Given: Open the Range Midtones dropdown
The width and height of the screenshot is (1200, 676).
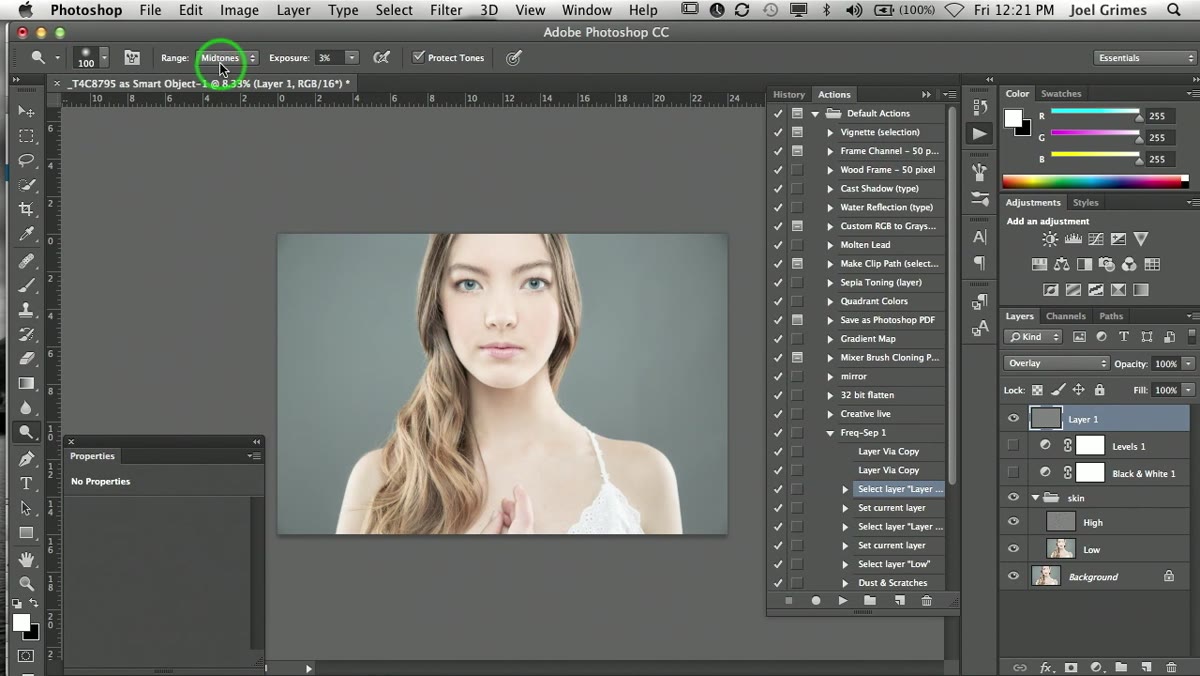Looking at the screenshot, I should (x=227, y=58).
